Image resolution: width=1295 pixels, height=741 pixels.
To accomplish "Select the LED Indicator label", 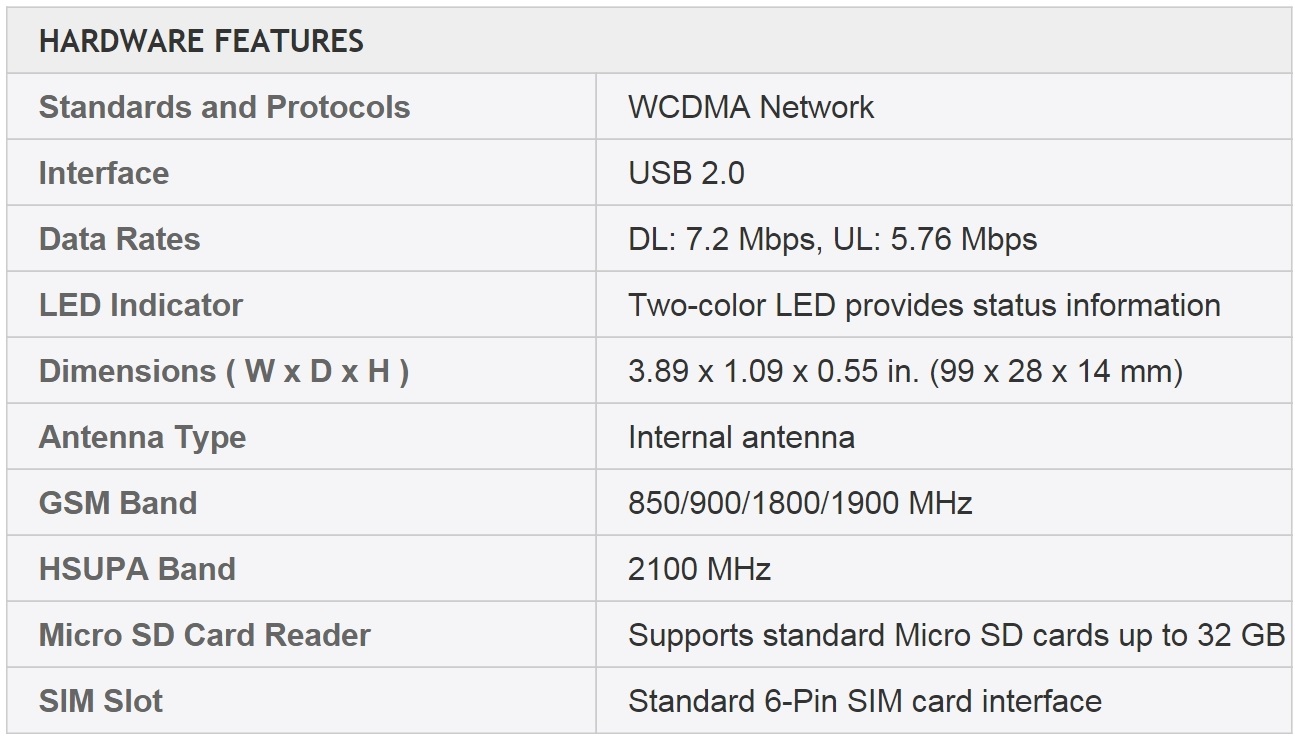I will pos(141,305).
